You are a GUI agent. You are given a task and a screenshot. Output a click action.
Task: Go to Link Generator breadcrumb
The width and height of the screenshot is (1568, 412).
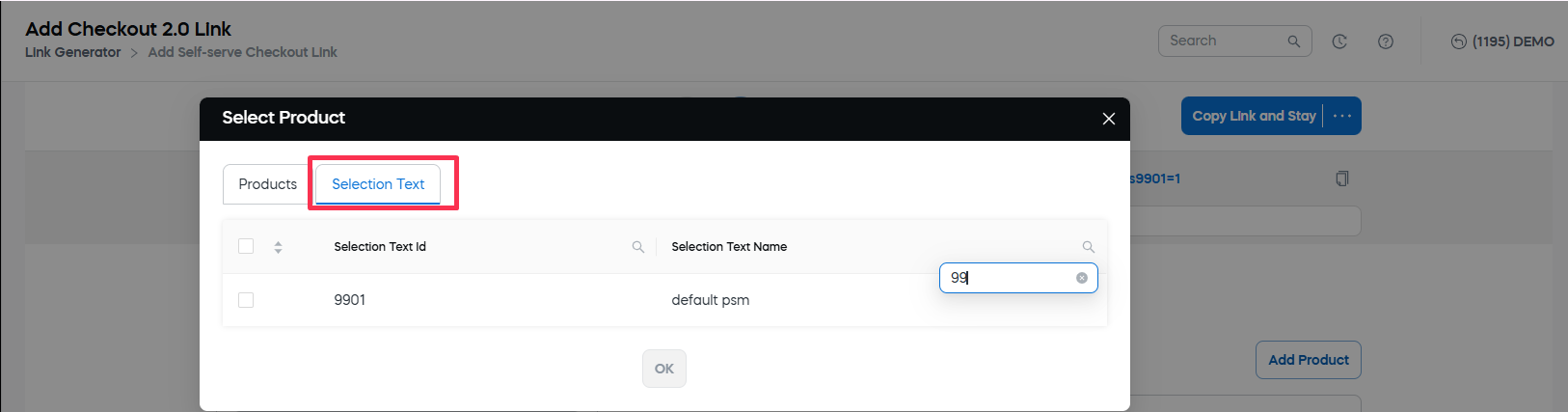(73, 52)
